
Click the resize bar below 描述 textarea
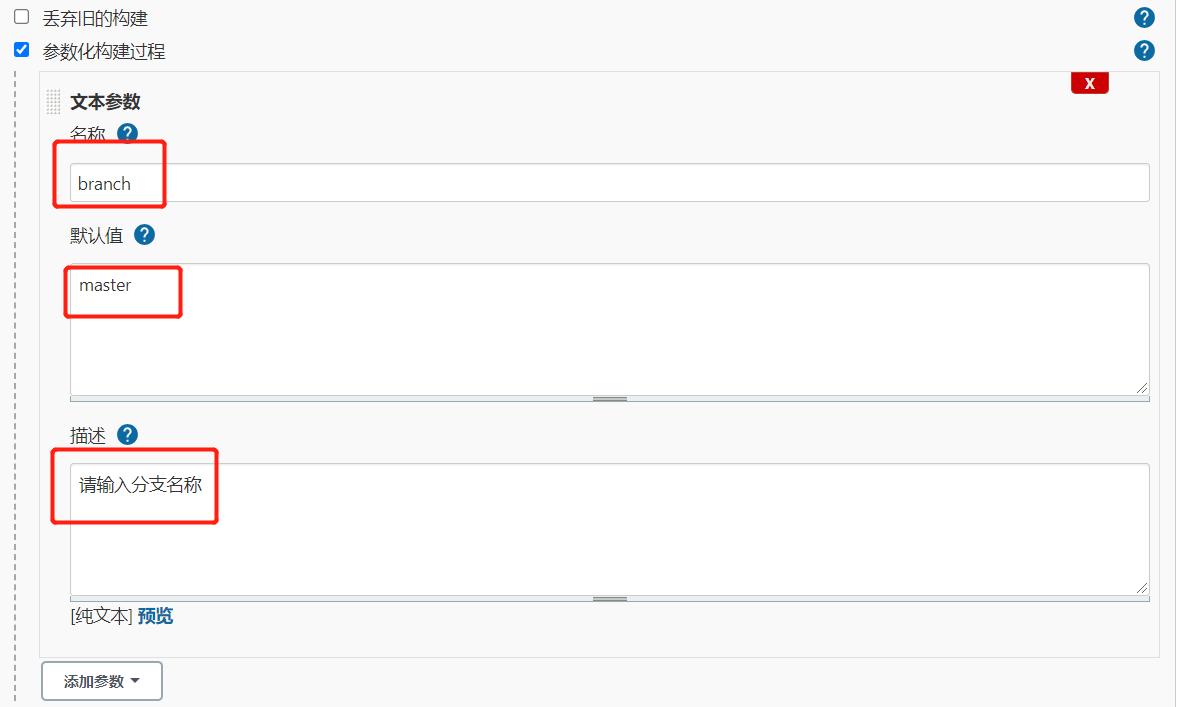pyautogui.click(x=610, y=599)
